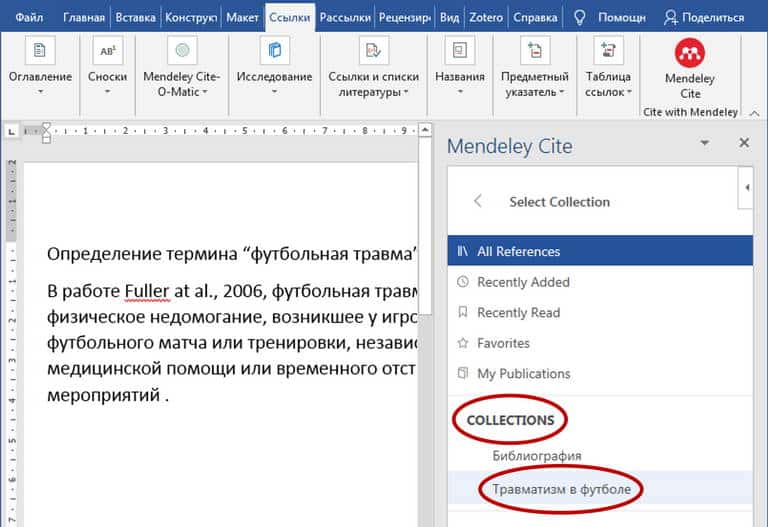This screenshot has height=527, width=768.
Task: Open the Zotero tab
Action: click(486, 18)
